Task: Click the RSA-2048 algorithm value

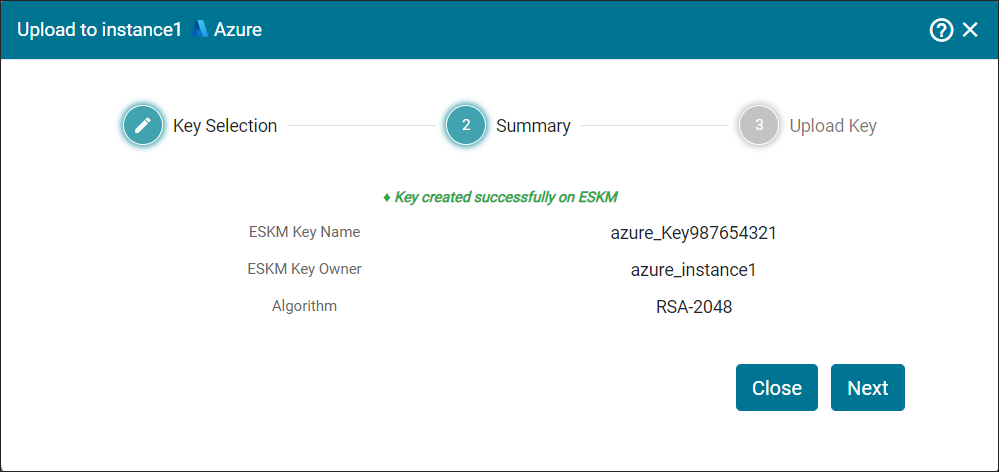Action: [694, 307]
